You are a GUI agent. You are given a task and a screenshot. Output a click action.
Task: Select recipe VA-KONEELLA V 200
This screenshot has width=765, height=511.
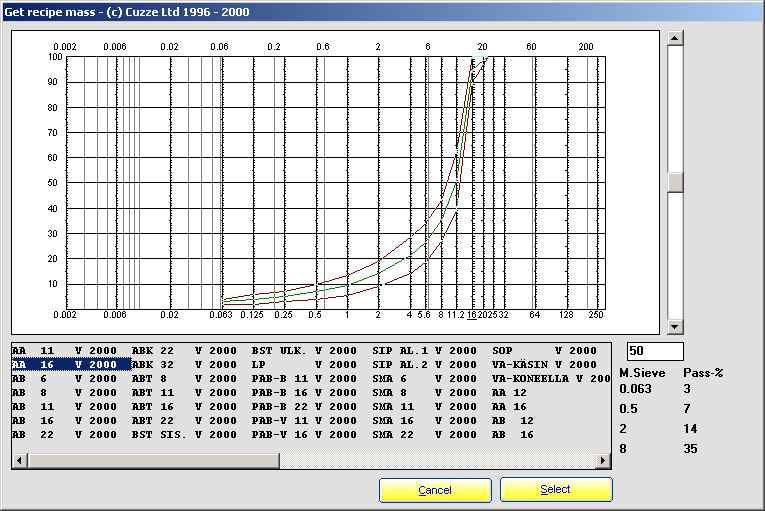pyautogui.click(x=551, y=379)
